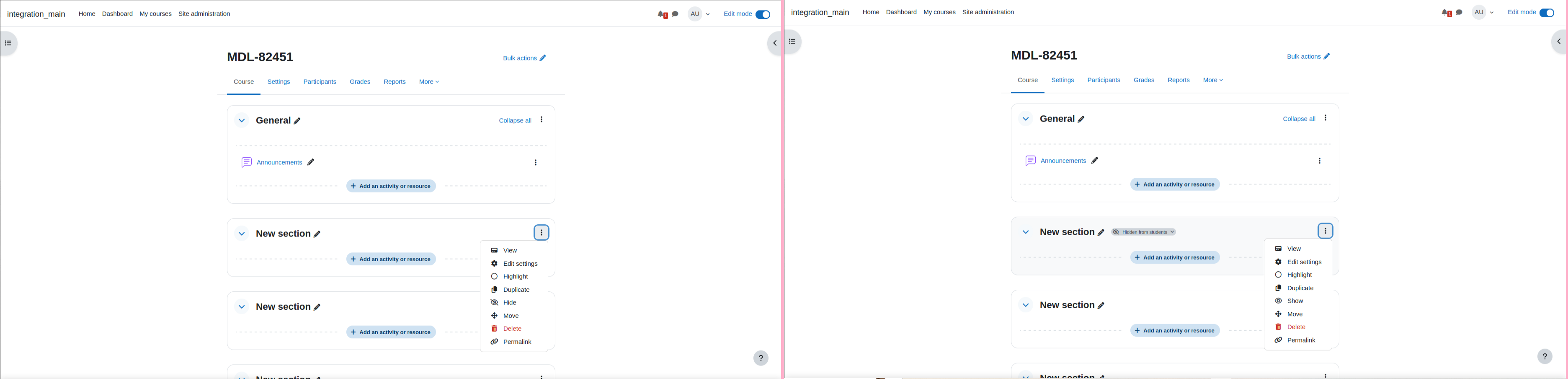Collapse General section chevron in left window
This screenshot has width=1568, height=379.
[242, 121]
